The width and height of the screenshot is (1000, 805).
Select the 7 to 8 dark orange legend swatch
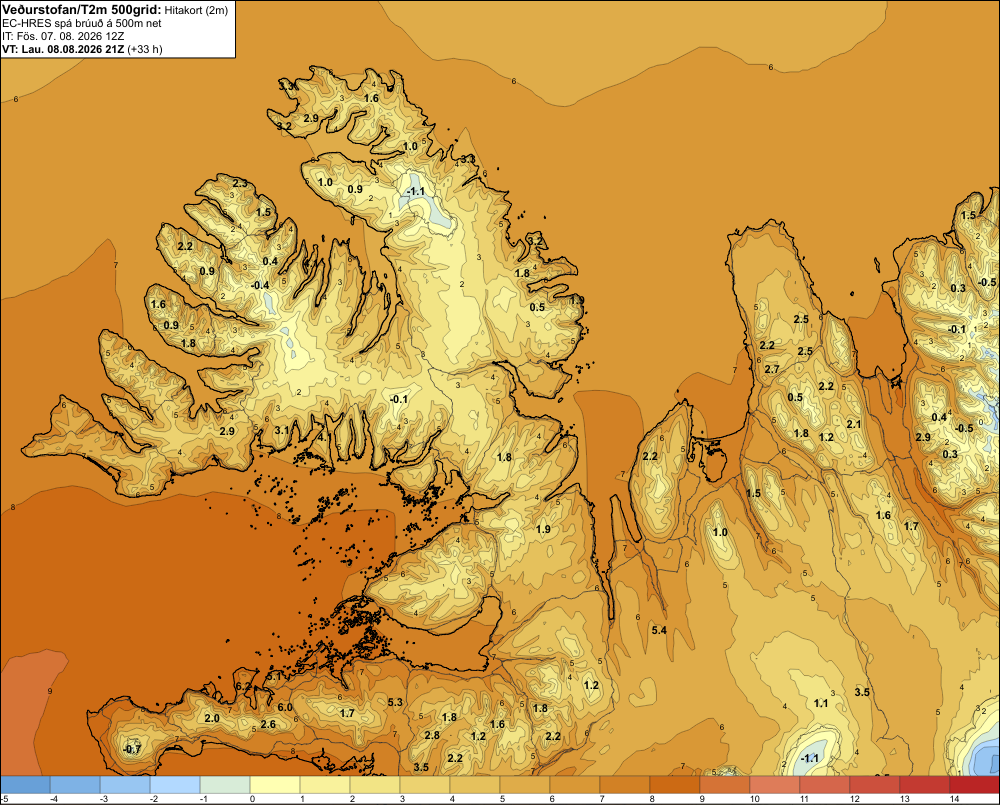pos(625,785)
